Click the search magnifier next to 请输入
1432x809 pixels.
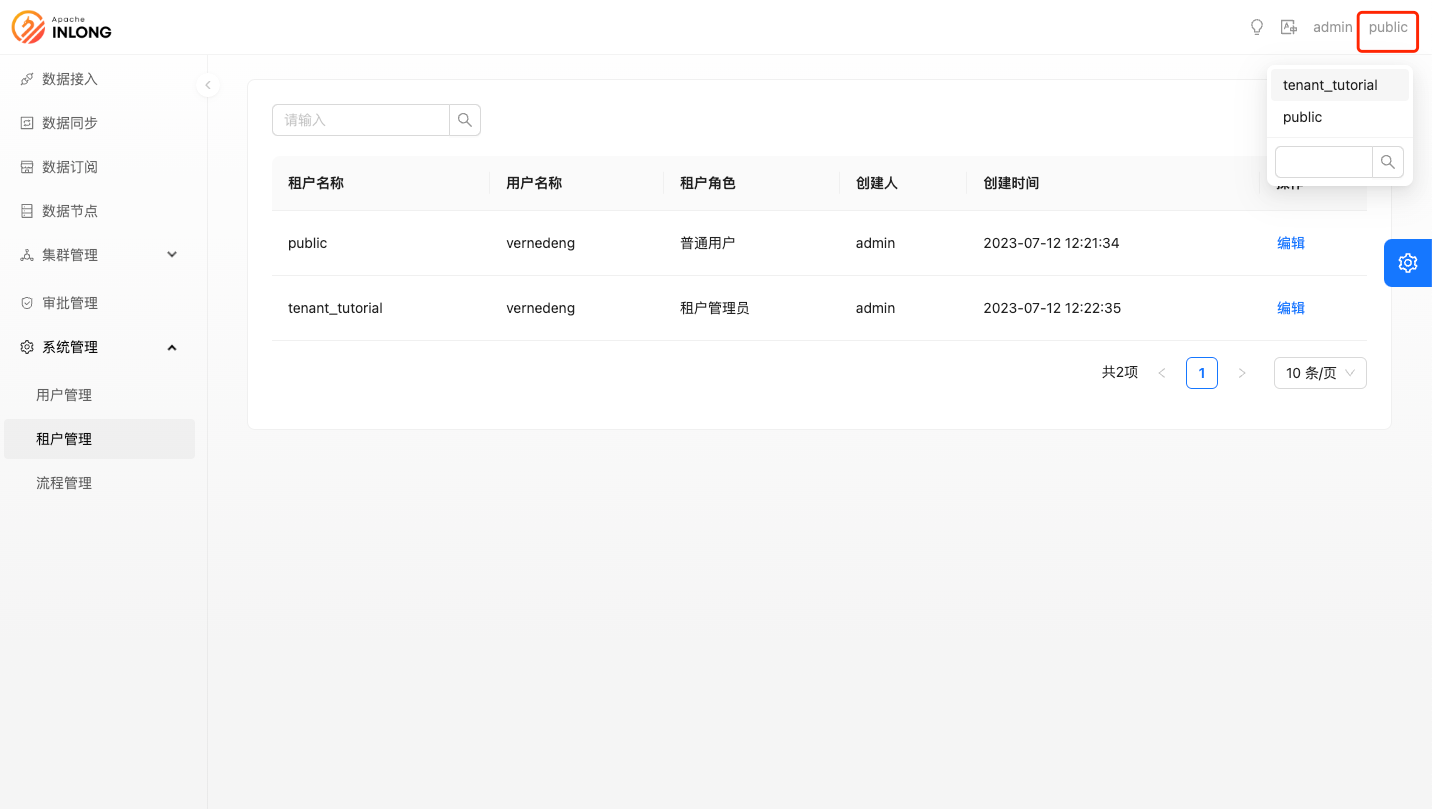tap(464, 119)
